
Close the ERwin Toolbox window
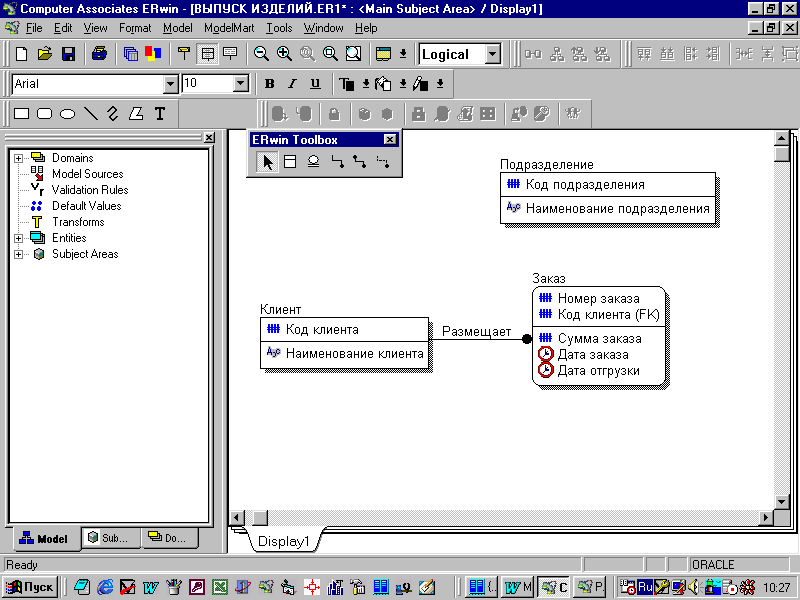(x=390, y=139)
